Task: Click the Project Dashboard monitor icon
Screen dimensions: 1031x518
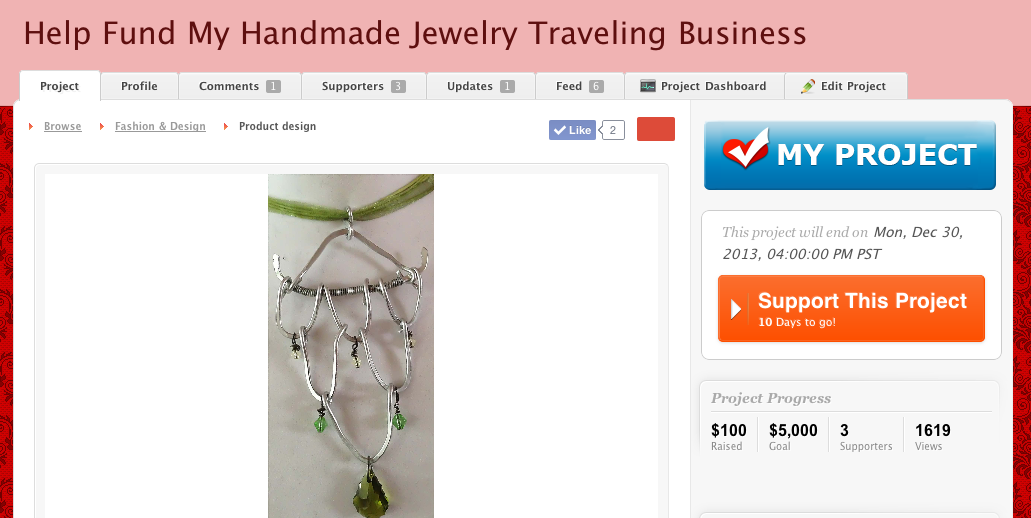Action: coord(648,86)
